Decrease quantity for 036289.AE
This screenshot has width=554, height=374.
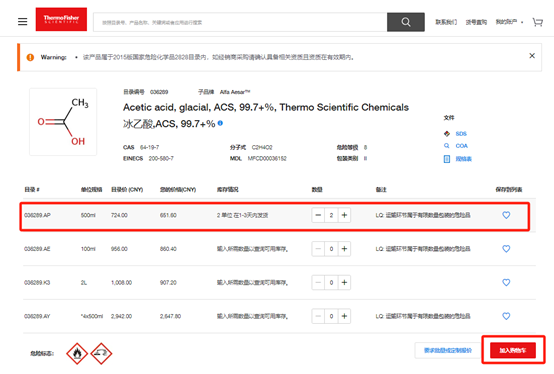[x=318, y=249]
